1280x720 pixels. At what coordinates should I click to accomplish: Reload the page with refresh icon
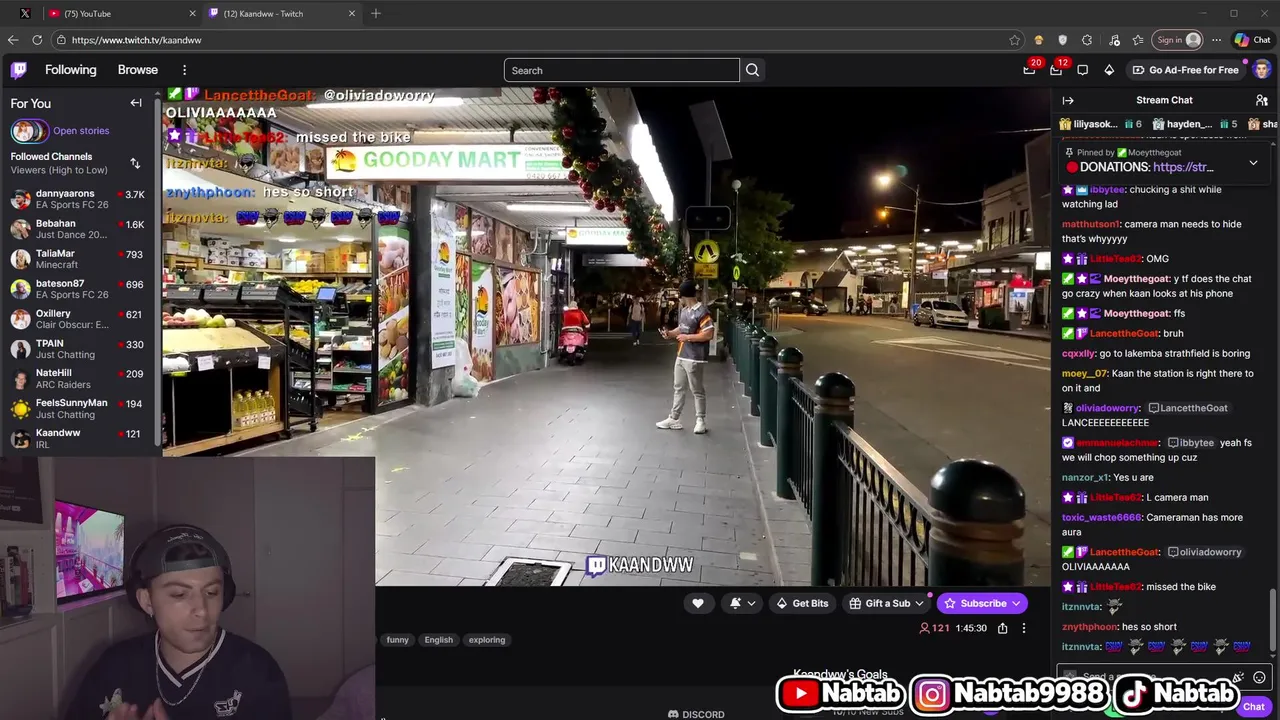pyautogui.click(x=37, y=40)
